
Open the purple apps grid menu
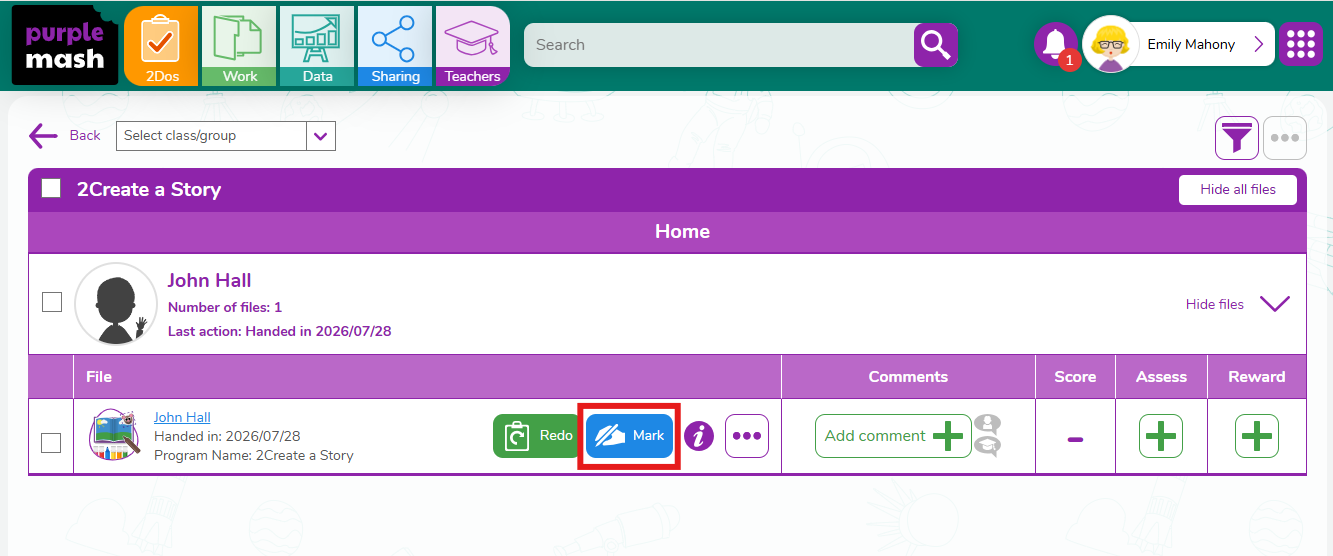(x=1301, y=44)
